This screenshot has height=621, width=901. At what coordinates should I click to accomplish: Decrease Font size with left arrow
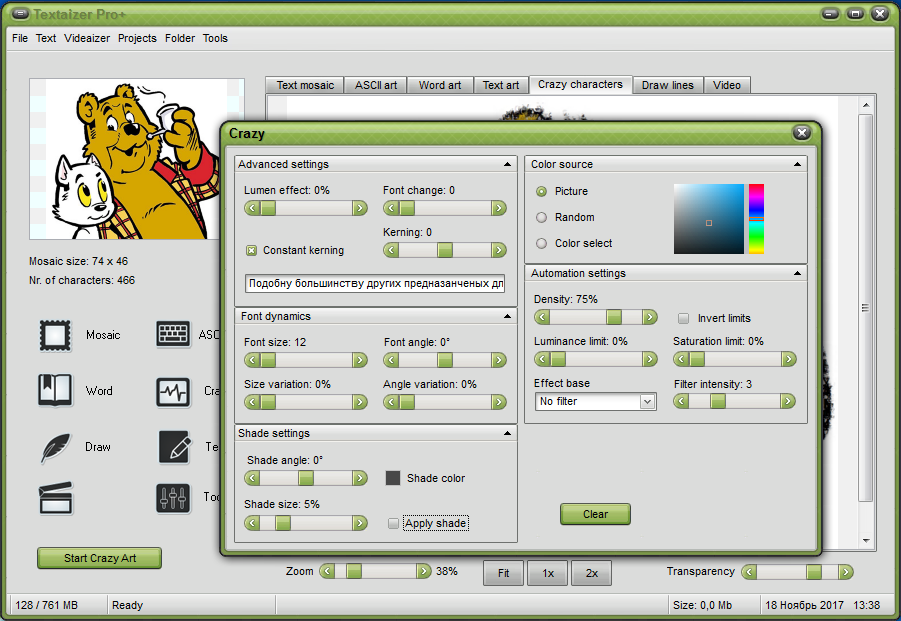point(252,360)
